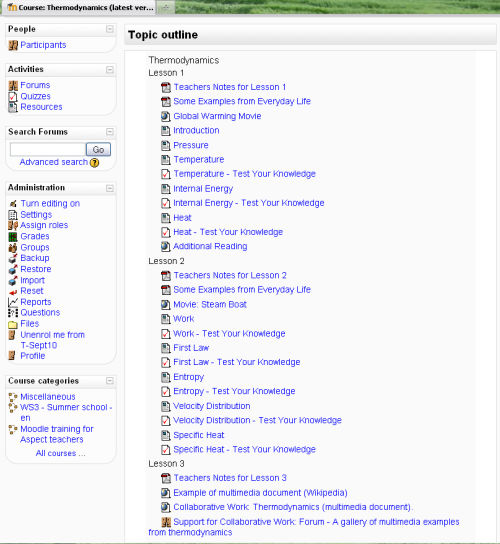Click the Participants icon in People block
The image size is (500, 544).
click(13, 45)
